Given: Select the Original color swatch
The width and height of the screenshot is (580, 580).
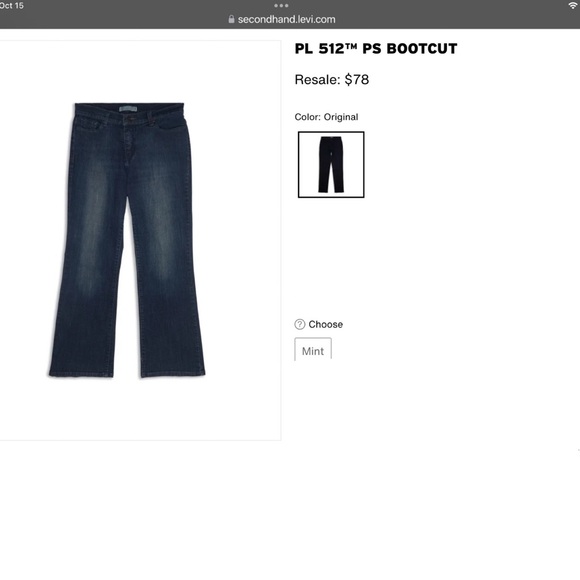Looking at the screenshot, I should 331,165.
